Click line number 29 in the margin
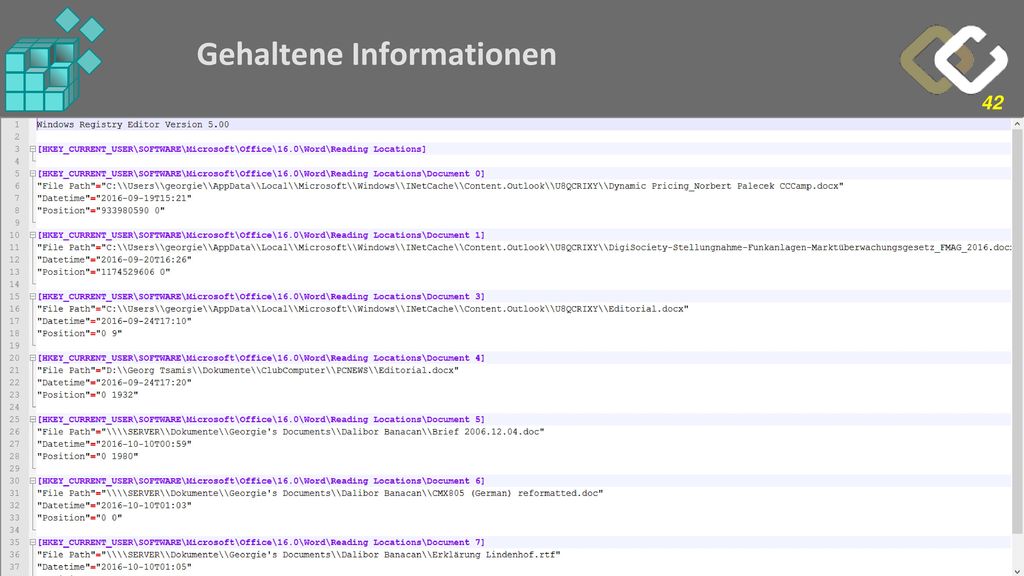 (x=14, y=469)
